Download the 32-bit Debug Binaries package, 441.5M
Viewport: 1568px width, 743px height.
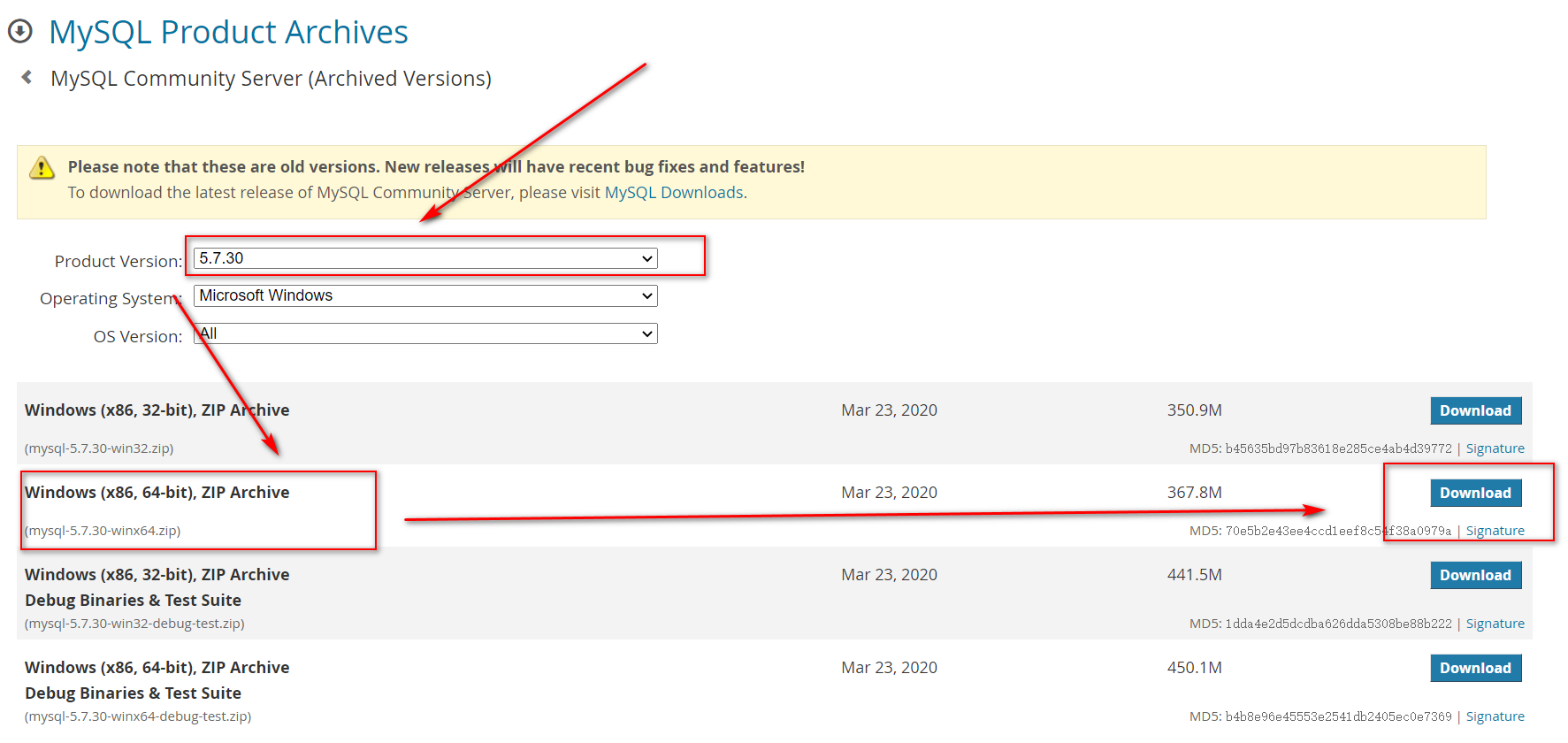pos(1476,575)
